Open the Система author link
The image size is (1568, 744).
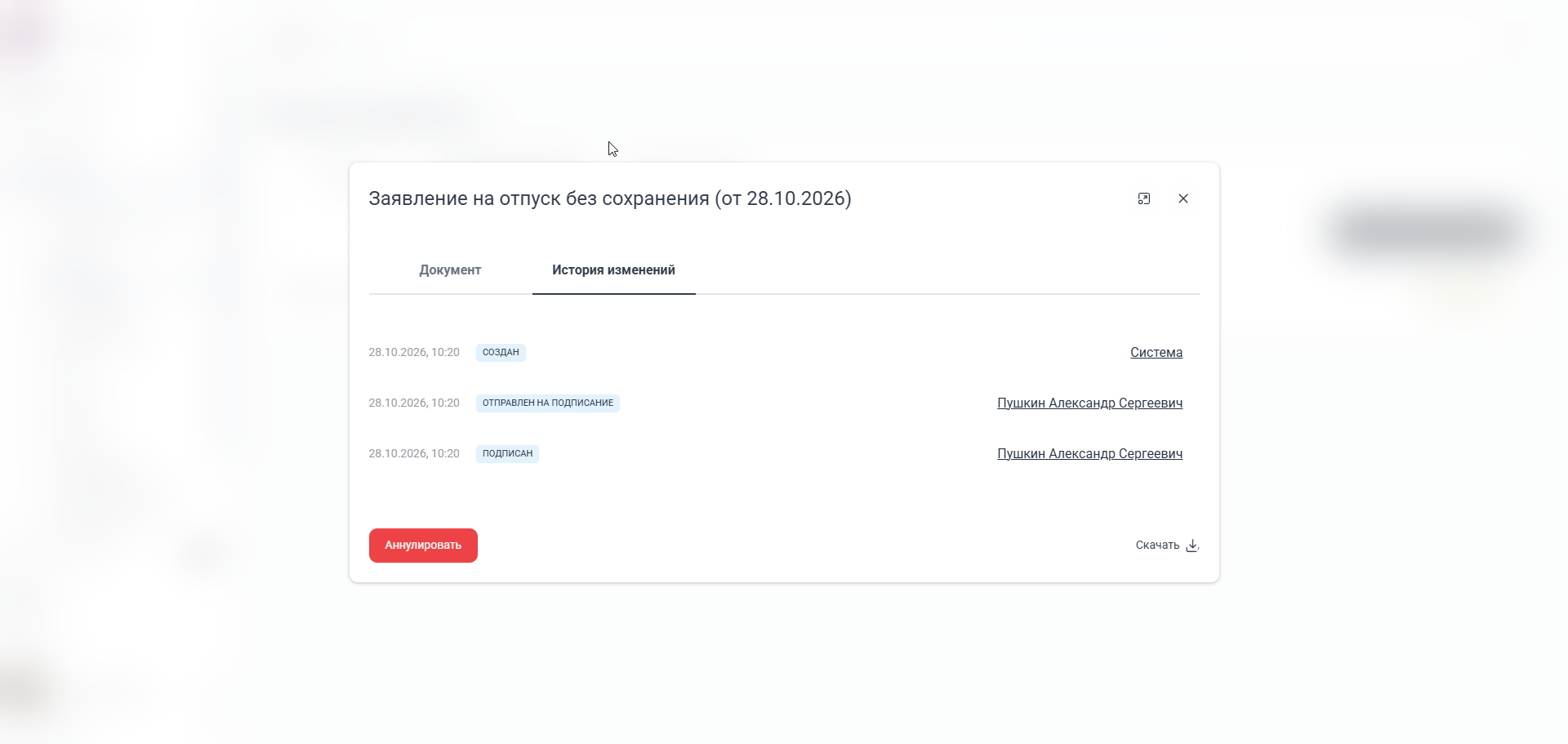click(1156, 353)
